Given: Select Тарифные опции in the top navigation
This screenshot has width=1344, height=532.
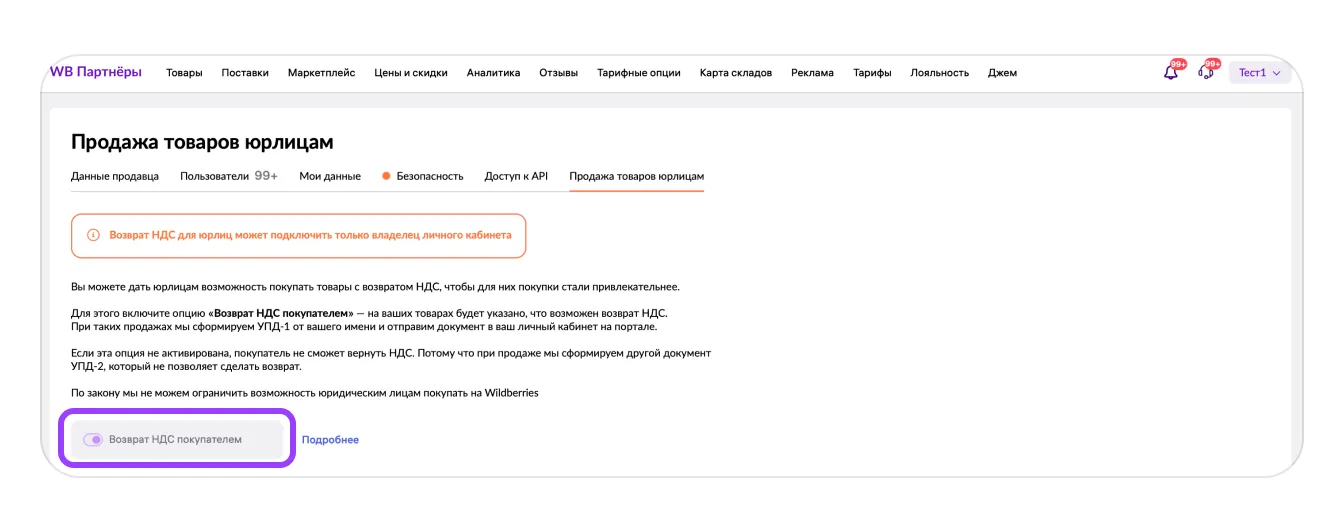Looking at the screenshot, I should coord(638,73).
